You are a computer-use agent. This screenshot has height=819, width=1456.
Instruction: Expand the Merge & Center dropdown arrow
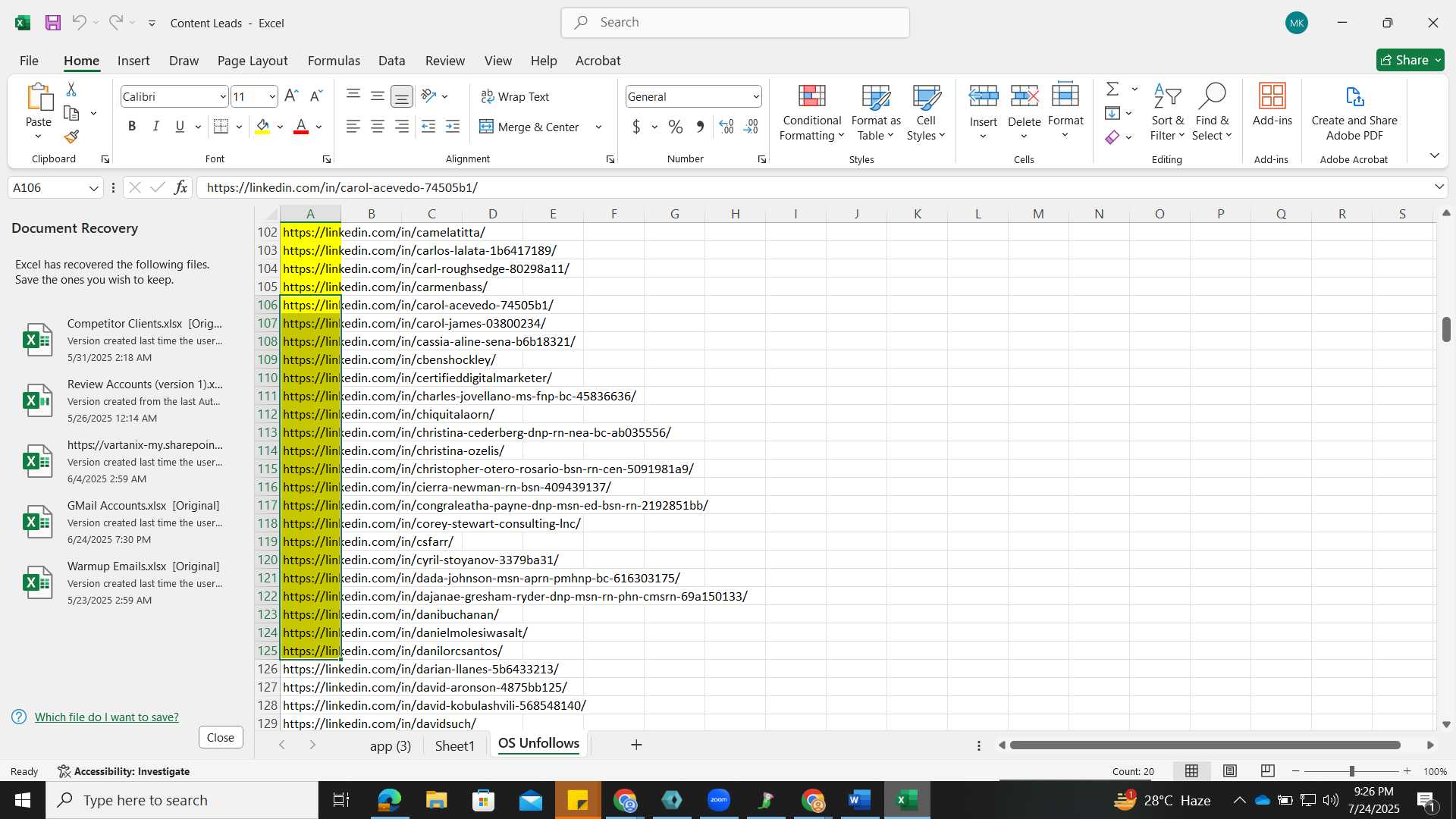(598, 127)
